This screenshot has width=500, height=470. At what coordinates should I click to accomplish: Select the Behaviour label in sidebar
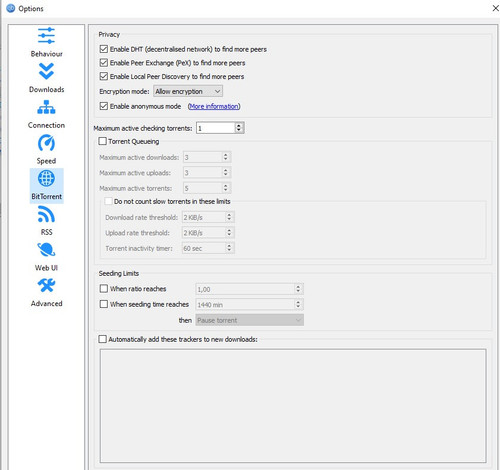(x=46, y=54)
